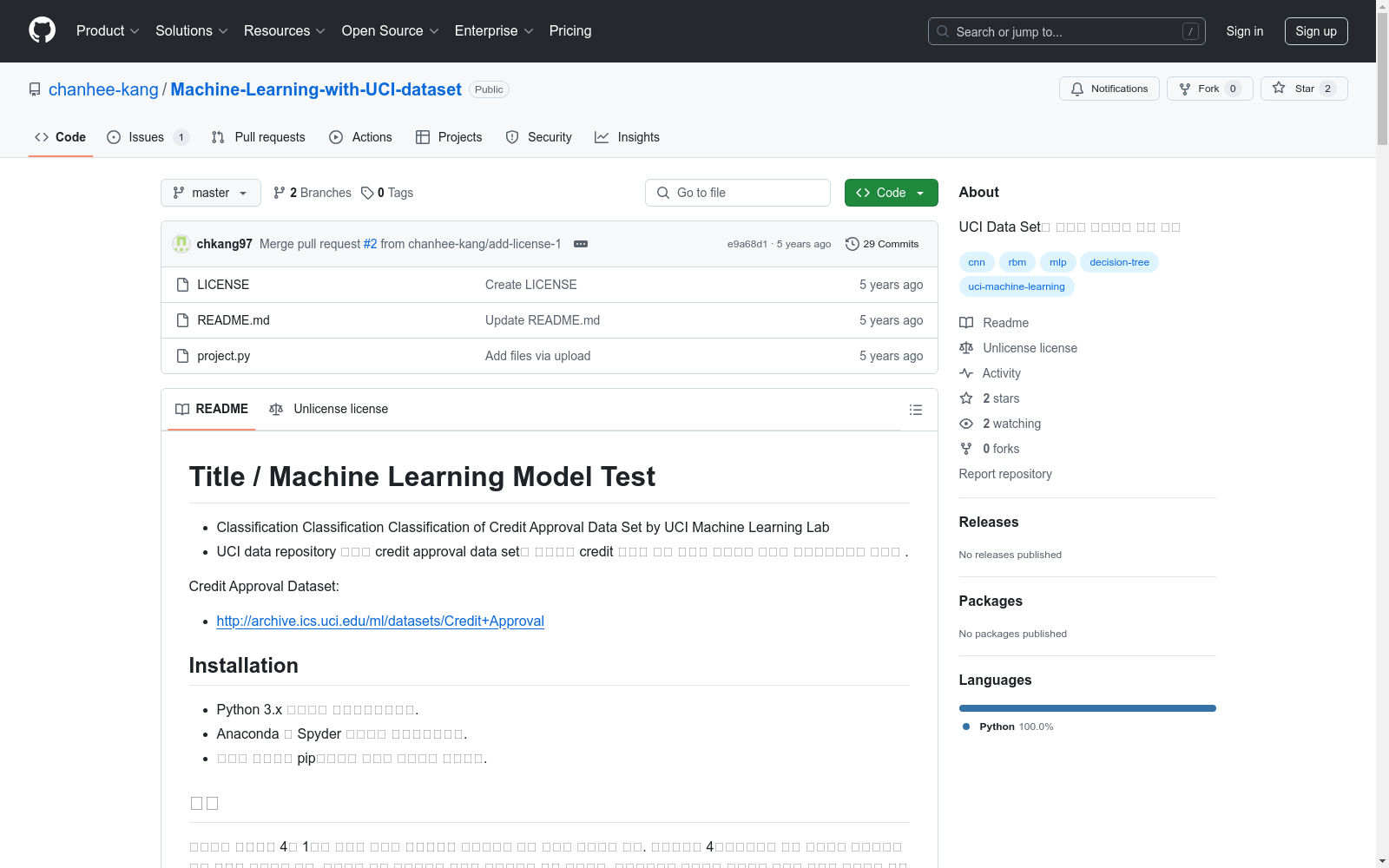Click the commits history clock icon
The width and height of the screenshot is (1389, 868).
click(852, 244)
